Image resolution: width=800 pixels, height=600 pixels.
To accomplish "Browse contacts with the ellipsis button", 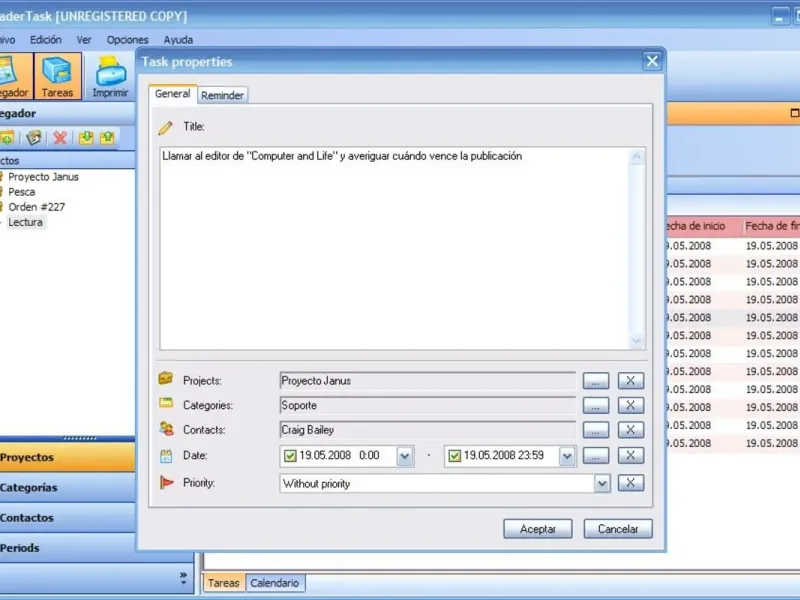I will point(596,430).
